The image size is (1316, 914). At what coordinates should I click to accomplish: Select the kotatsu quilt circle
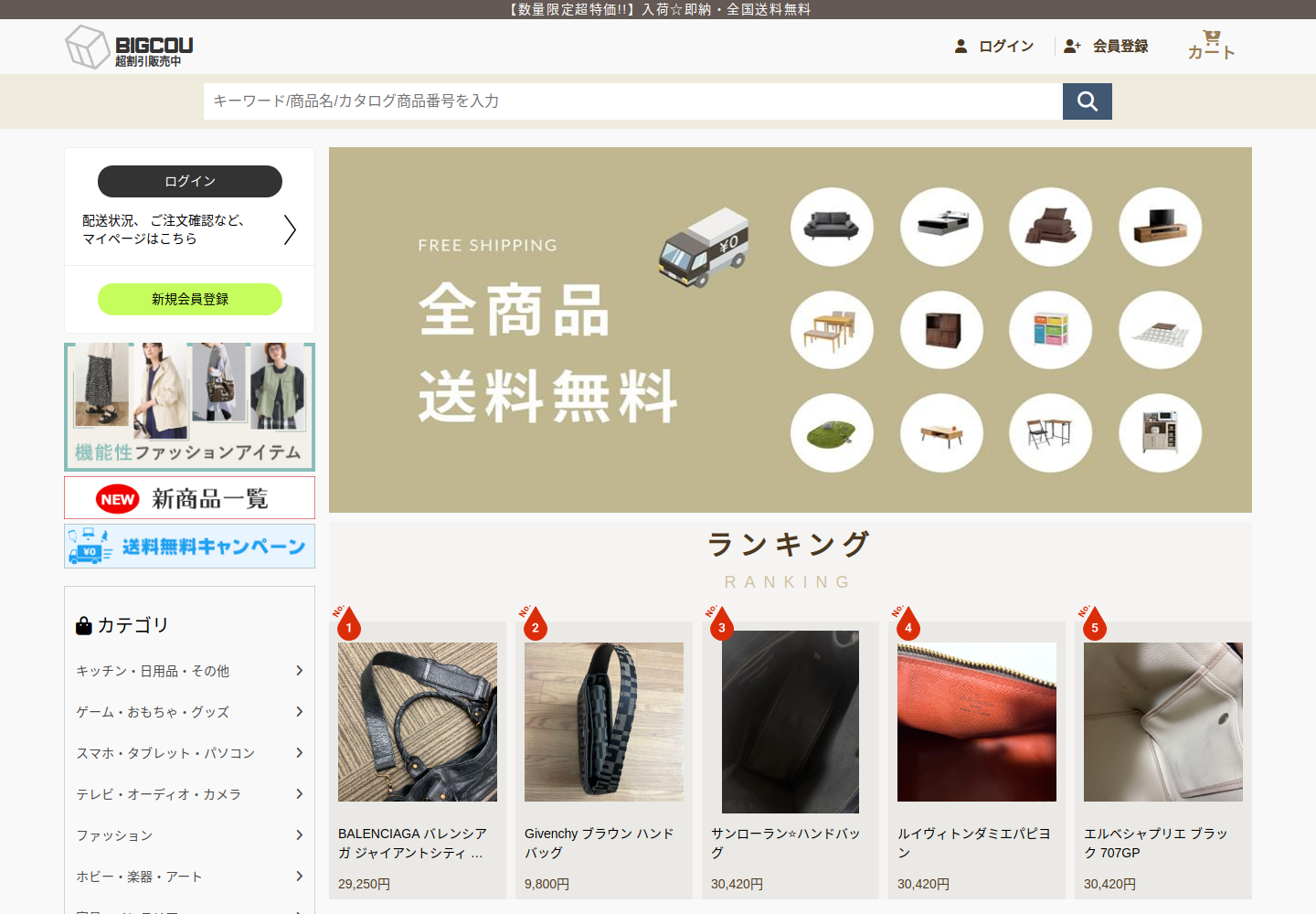[1161, 330]
